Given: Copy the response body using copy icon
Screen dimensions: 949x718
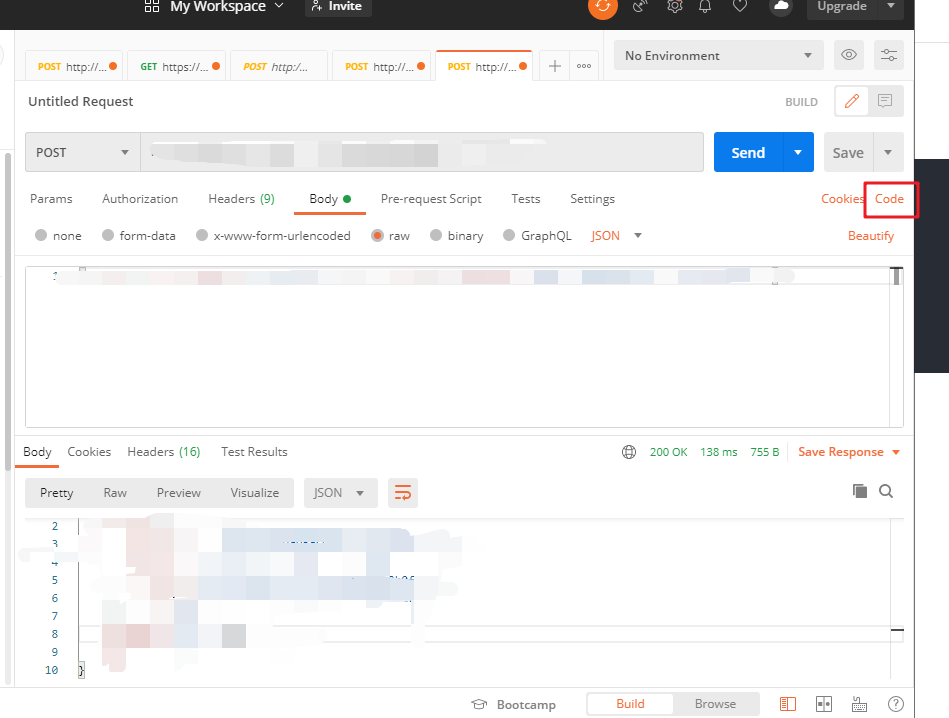Looking at the screenshot, I should (x=859, y=491).
